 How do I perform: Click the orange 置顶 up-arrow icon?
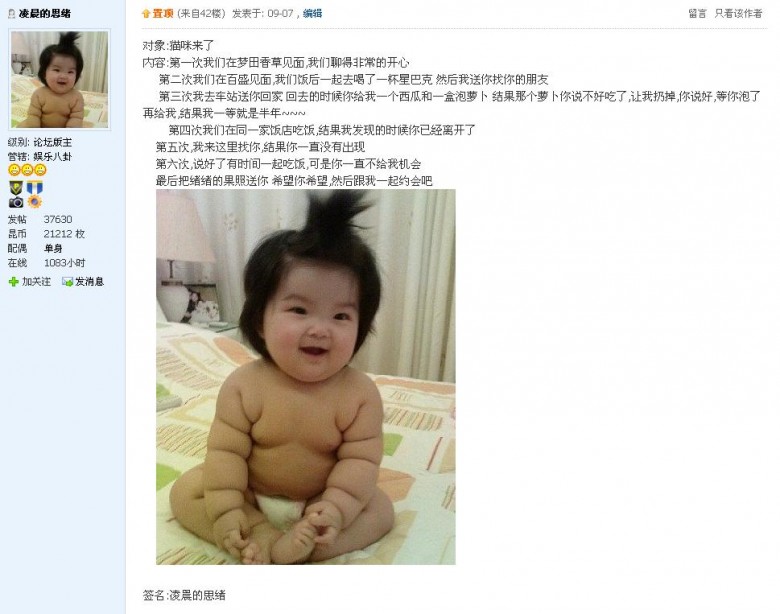[x=146, y=14]
